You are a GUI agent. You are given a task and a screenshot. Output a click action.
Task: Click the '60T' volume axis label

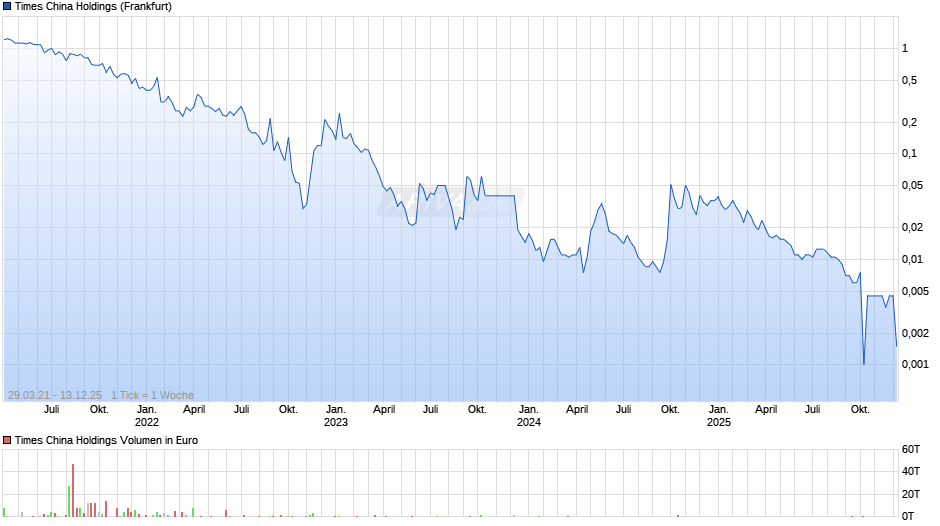911,449
